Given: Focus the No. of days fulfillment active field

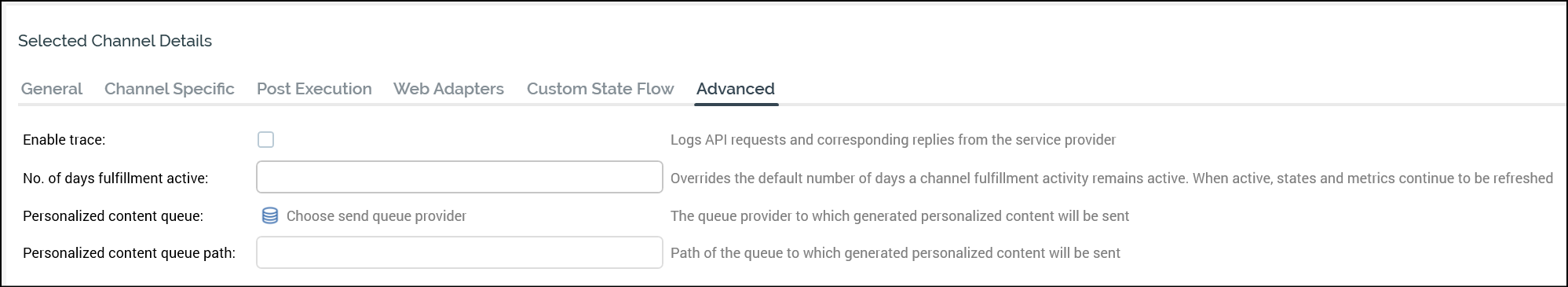Looking at the screenshot, I should pos(459,177).
